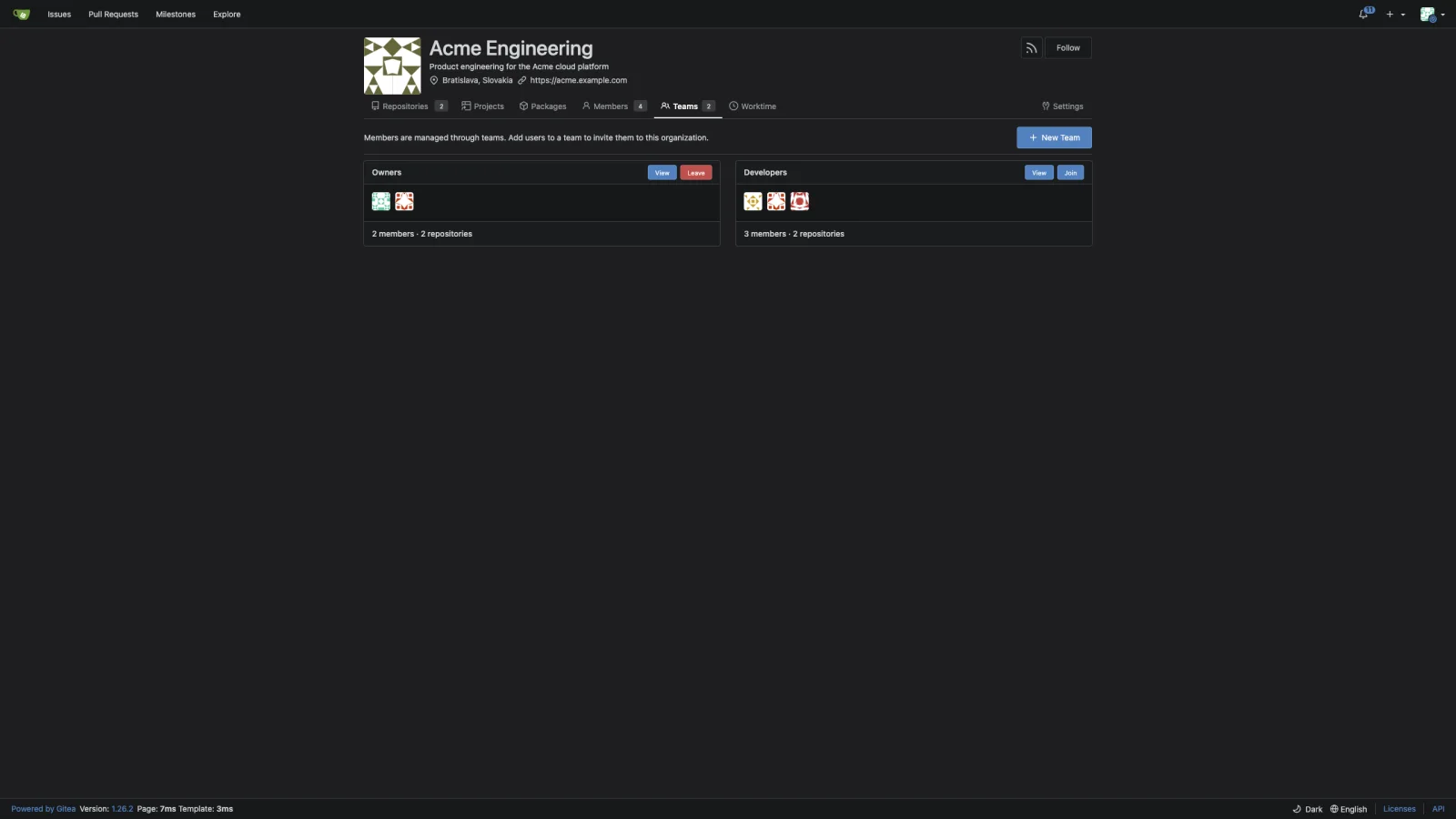Click the 'Members are managed through teams' notice
This screenshot has height=819, width=1456.
(x=536, y=138)
